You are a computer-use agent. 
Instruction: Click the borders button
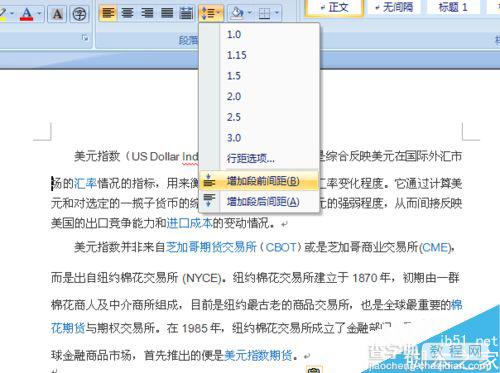point(265,13)
